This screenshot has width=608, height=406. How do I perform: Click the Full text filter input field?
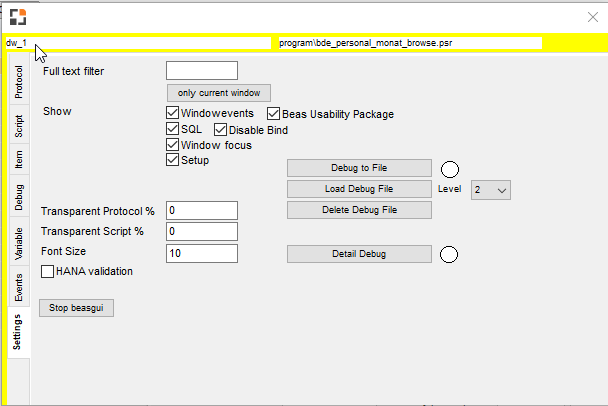pyautogui.click(x=201, y=71)
